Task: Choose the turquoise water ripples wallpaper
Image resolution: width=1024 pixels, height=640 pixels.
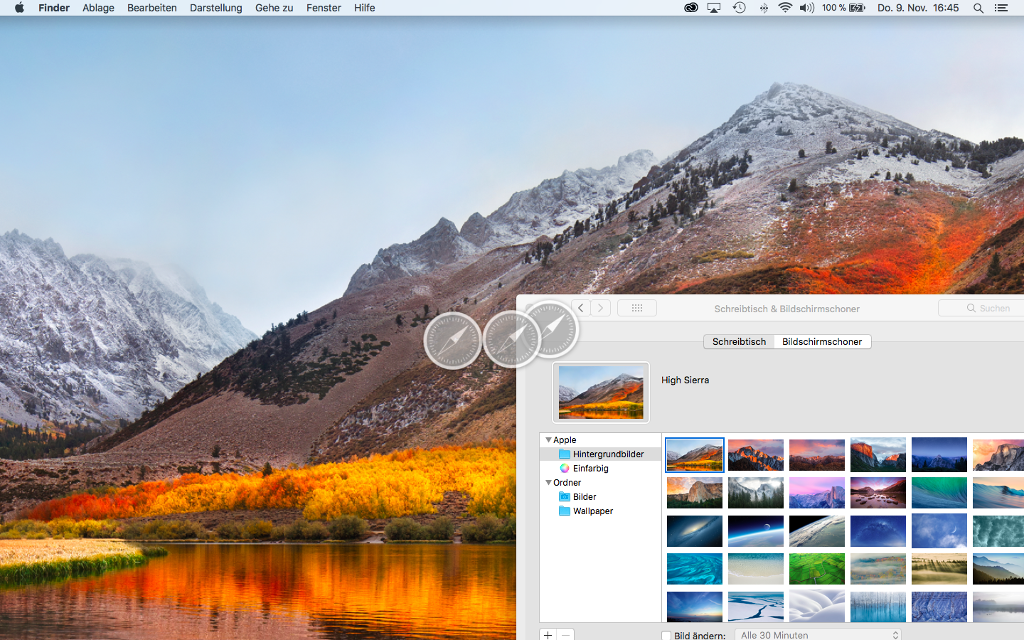Action: [695, 569]
